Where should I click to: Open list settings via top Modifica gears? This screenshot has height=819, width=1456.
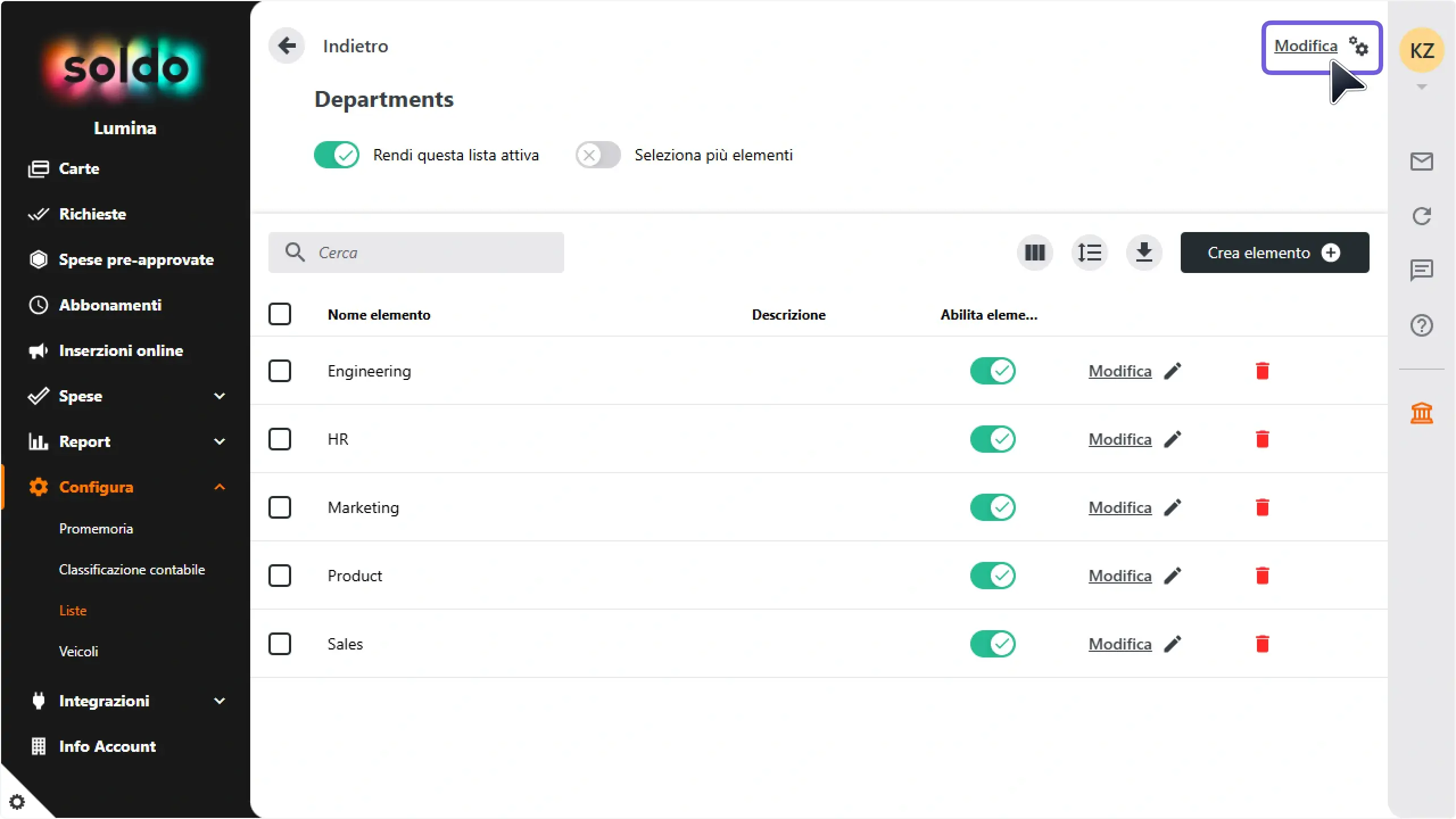coord(1321,47)
